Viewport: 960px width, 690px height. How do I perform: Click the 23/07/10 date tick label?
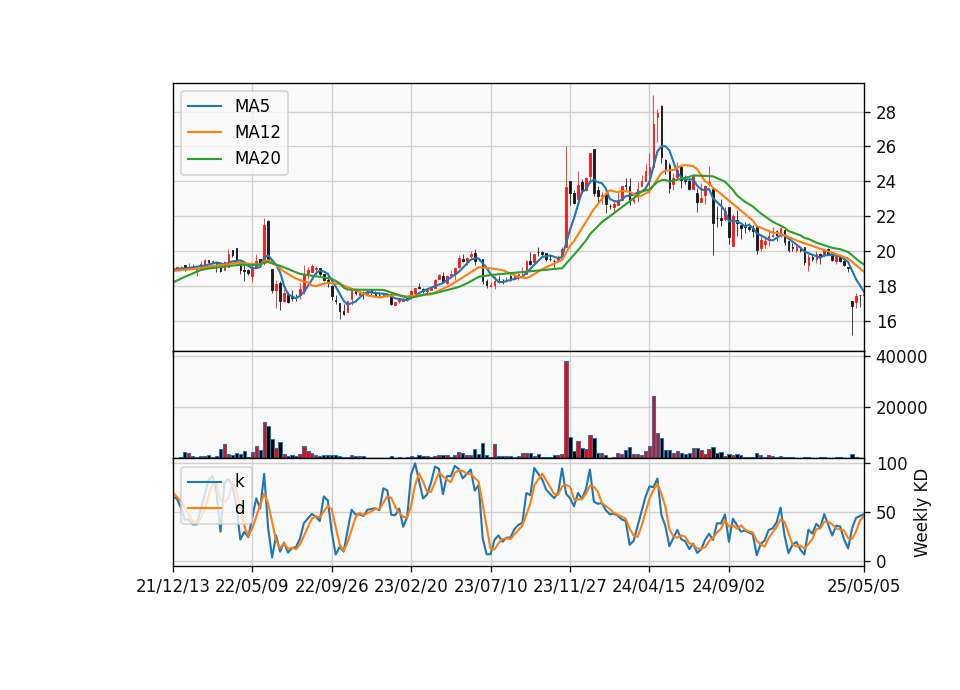tap(490, 587)
